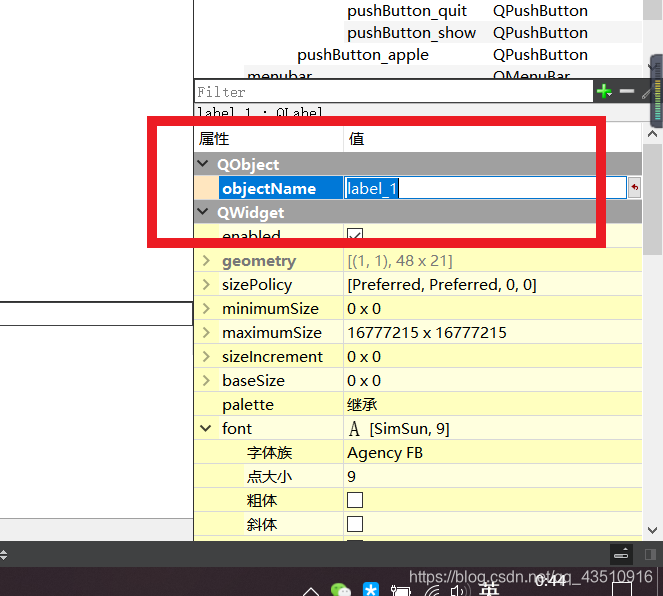
Task: Expand the geometry property
Action: (206, 260)
